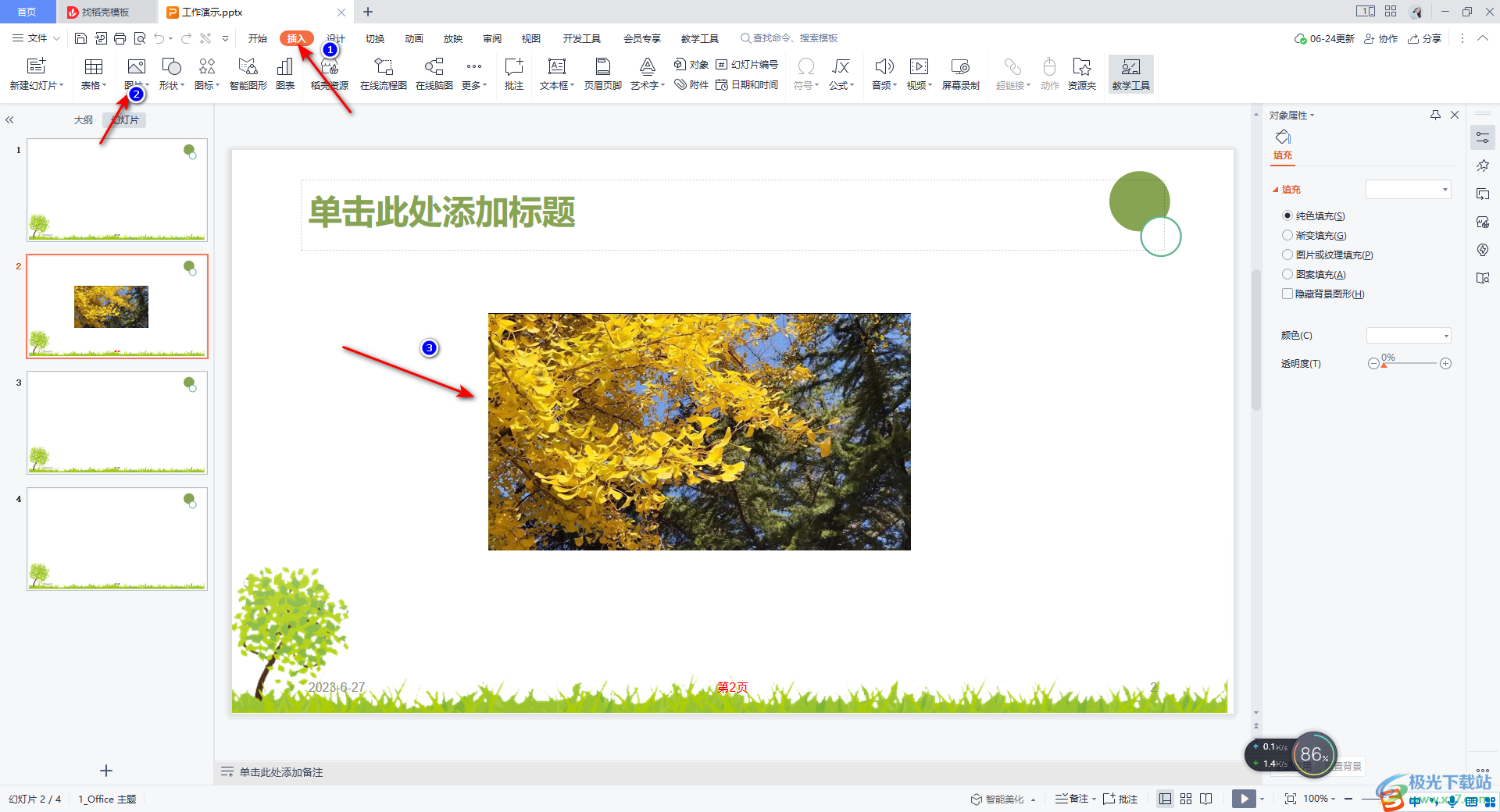Select slide 3 thumbnail

point(117,422)
